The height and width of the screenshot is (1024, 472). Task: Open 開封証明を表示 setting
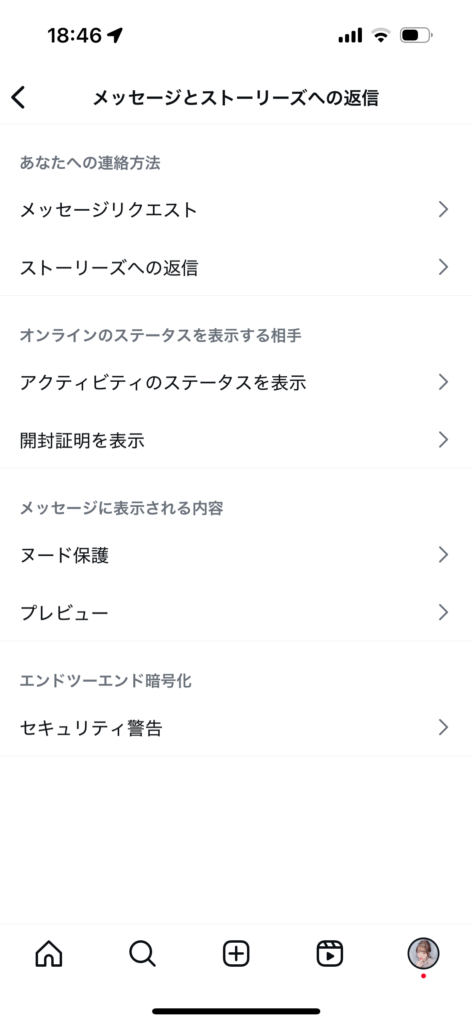click(x=236, y=440)
